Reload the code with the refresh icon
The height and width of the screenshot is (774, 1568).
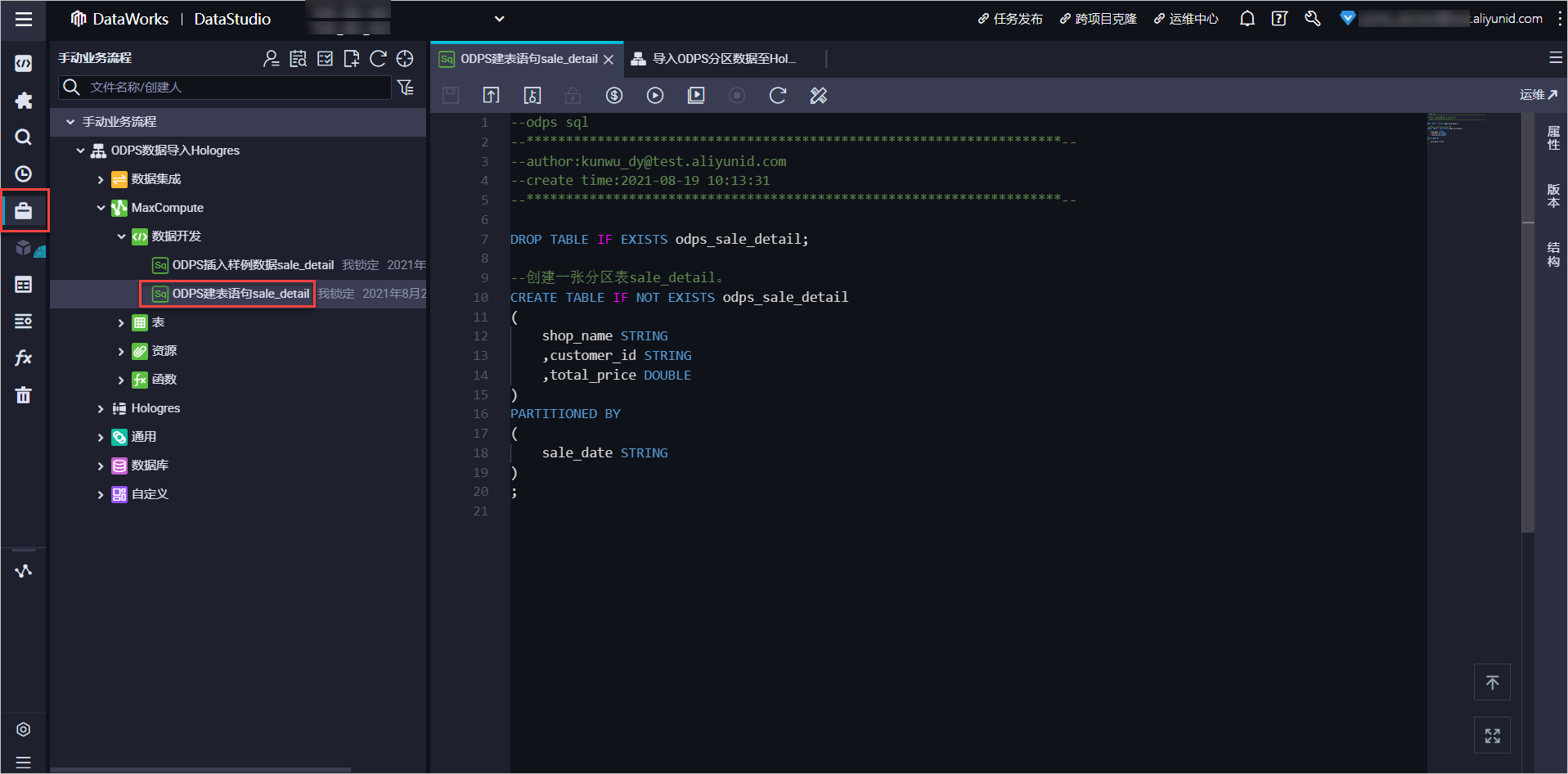tap(778, 96)
